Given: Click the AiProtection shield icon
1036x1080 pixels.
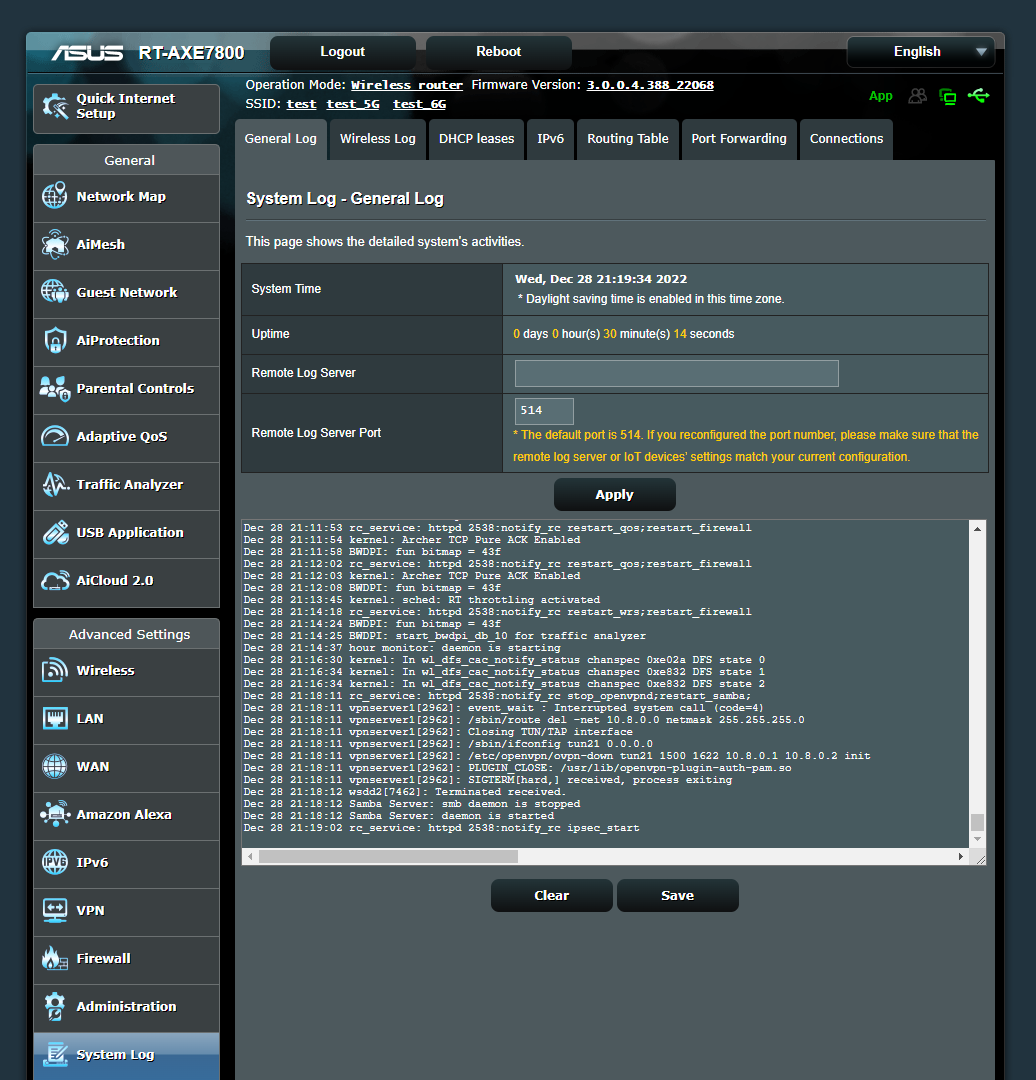Looking at the screenshot, I should [x=54, y=340].
